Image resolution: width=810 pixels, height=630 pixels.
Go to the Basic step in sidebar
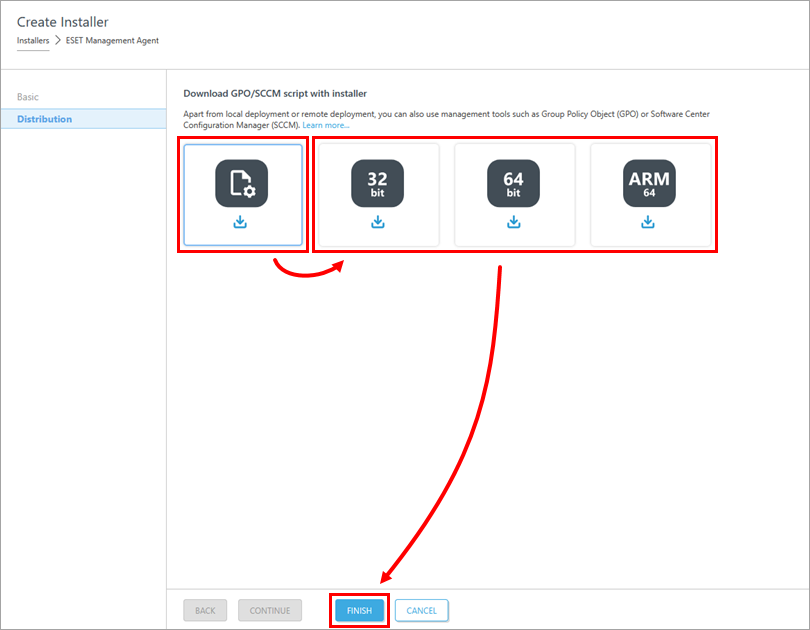[x=28, y=97]
